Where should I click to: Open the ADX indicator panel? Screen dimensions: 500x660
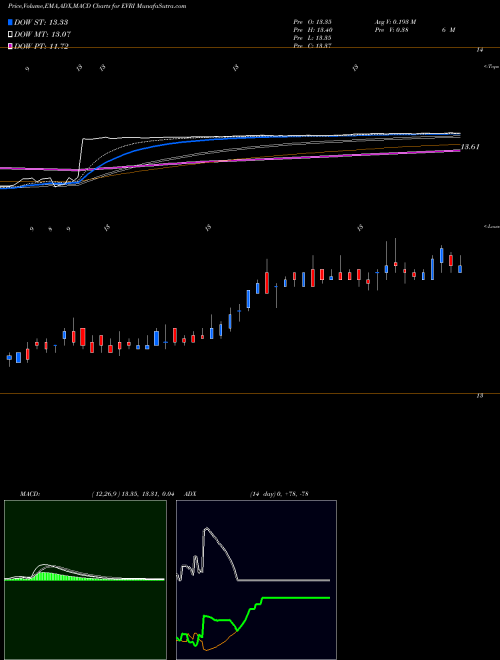point(256,580)
